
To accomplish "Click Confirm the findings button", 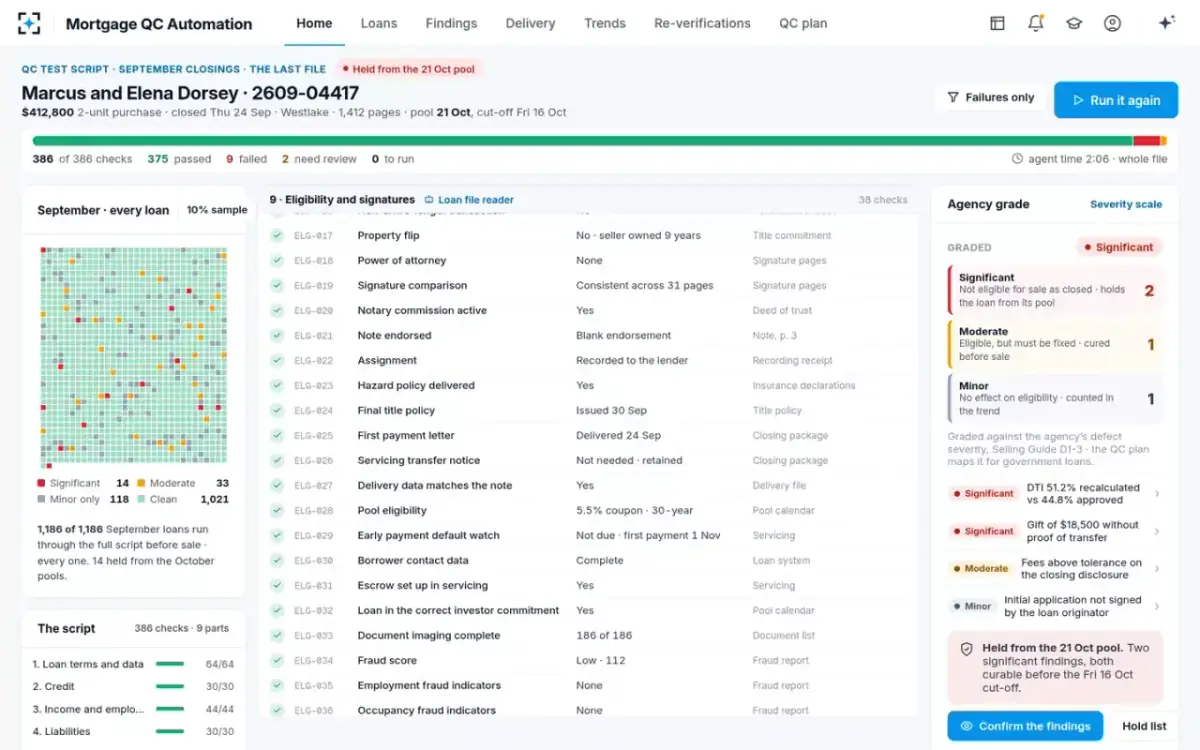I will (x=1025, y=726).
